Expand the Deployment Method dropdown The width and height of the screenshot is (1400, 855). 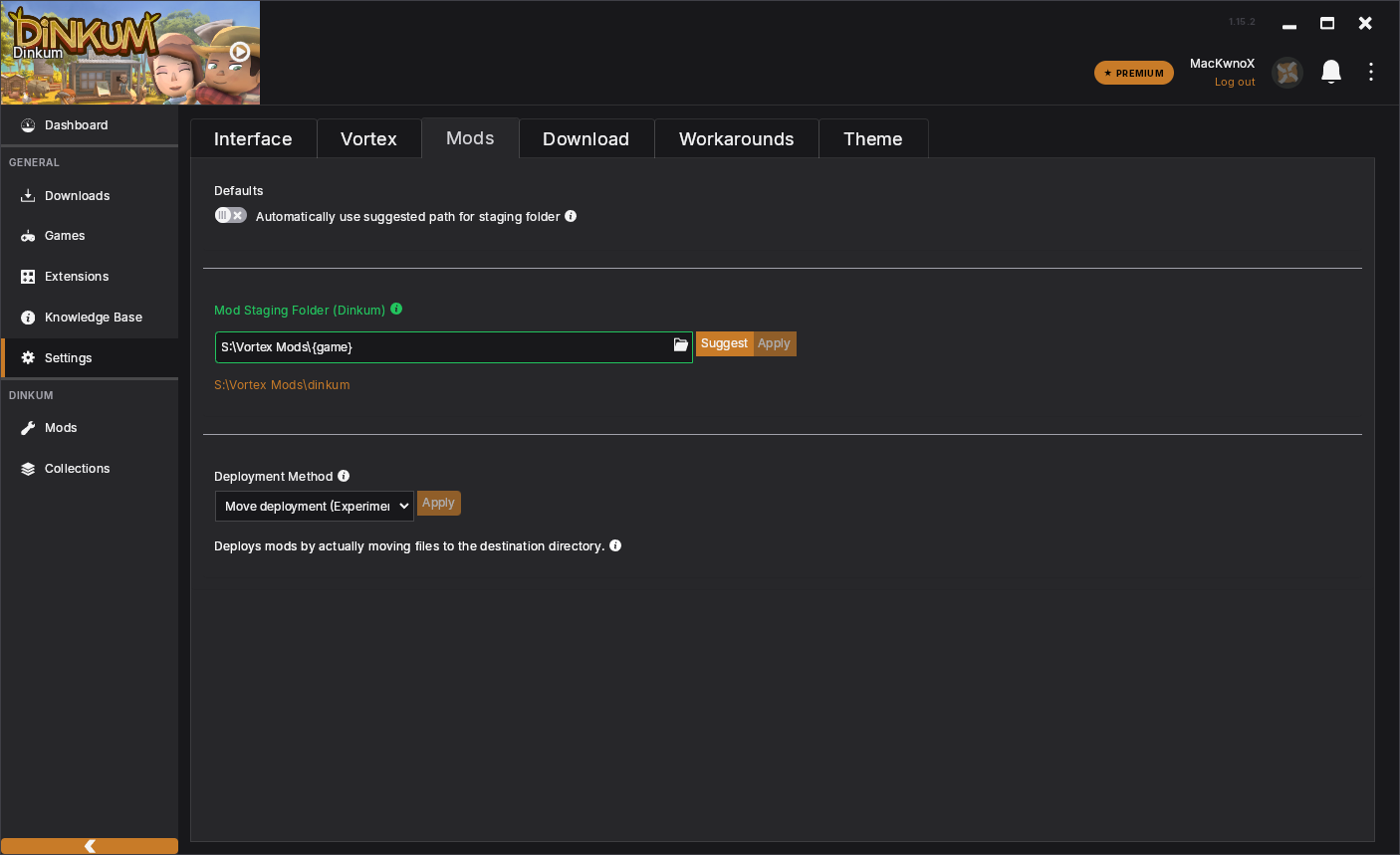tap(314, 506)
